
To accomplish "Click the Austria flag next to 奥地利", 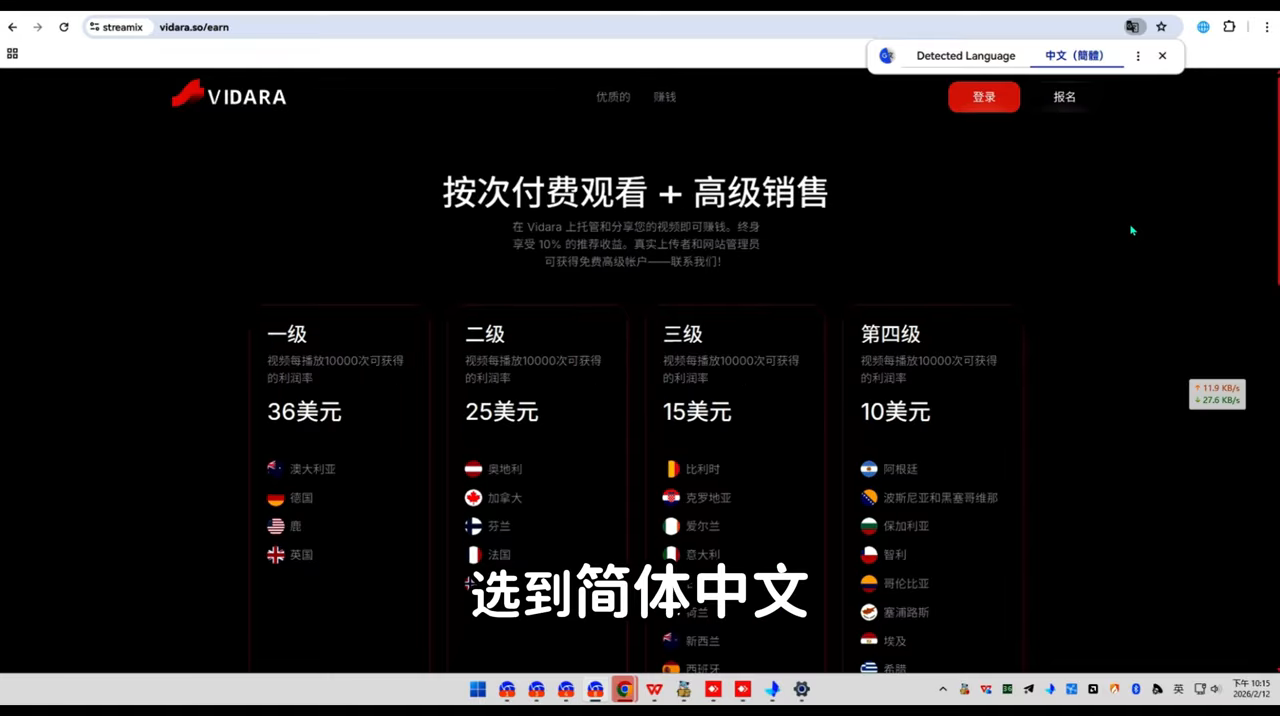I will click(x=474, y=468).
